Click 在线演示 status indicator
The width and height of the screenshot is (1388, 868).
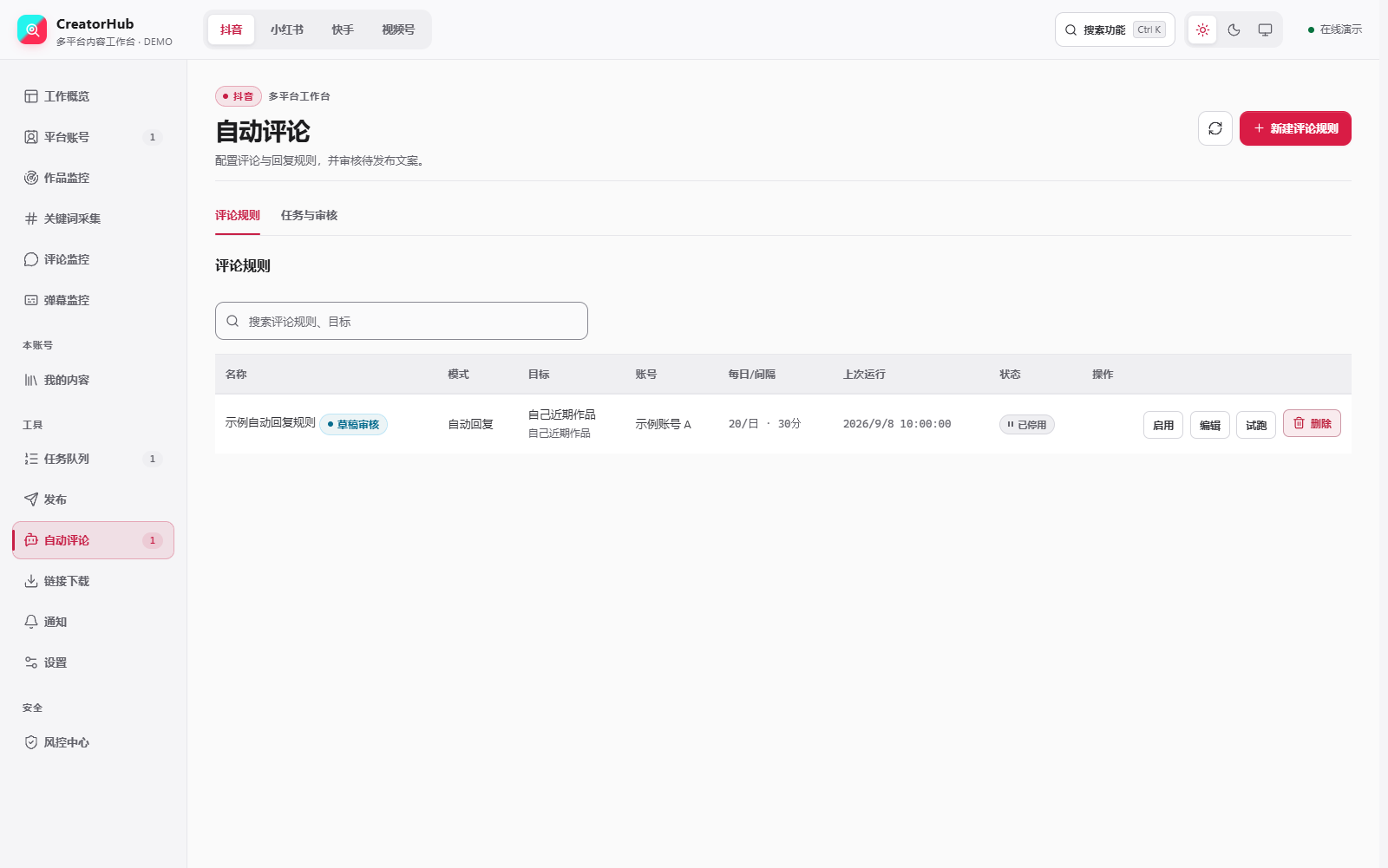coord(1335,29)
